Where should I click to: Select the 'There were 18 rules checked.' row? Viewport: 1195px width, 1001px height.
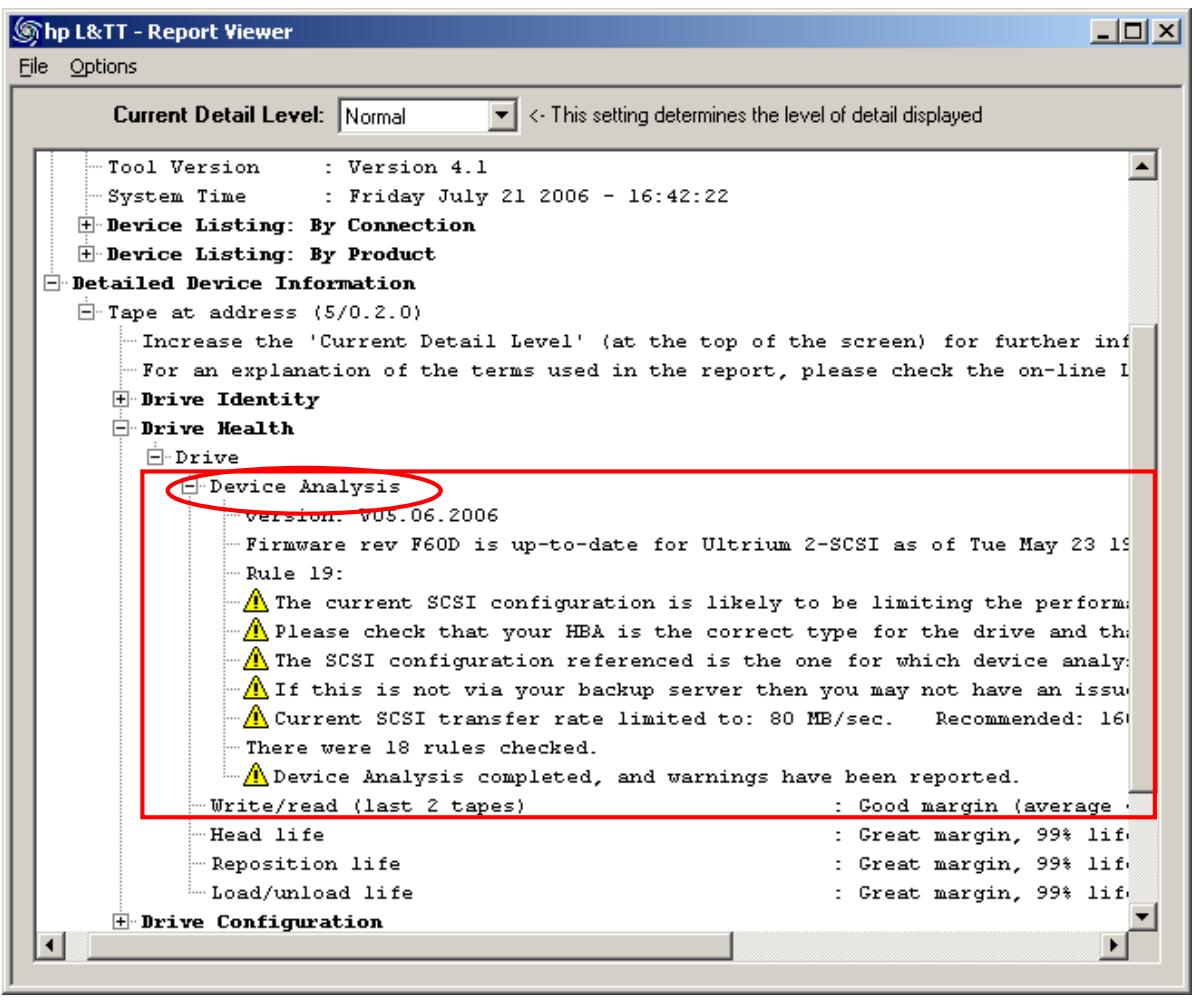(421, 747)
